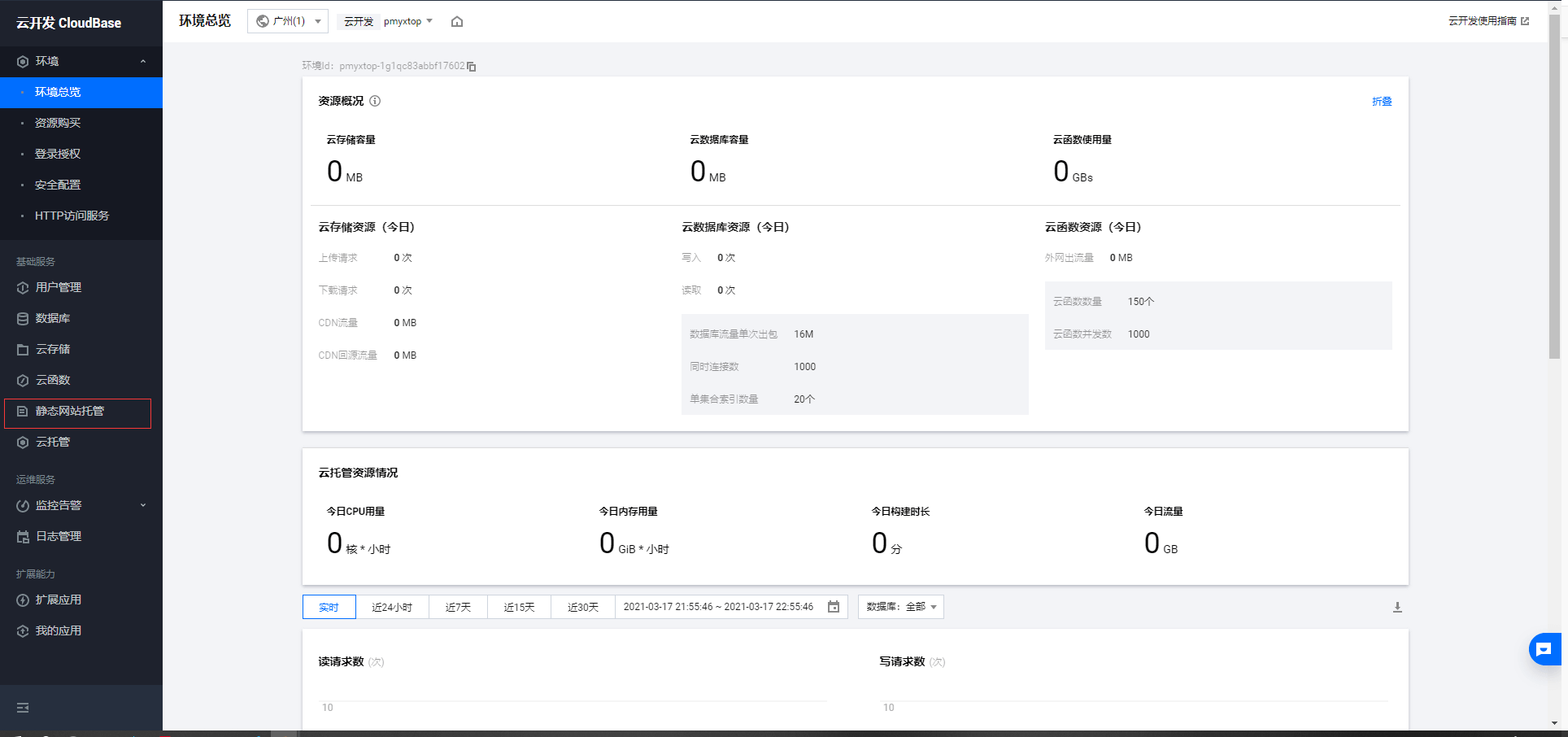Click the download icon above charts

tap(1397, 608)
